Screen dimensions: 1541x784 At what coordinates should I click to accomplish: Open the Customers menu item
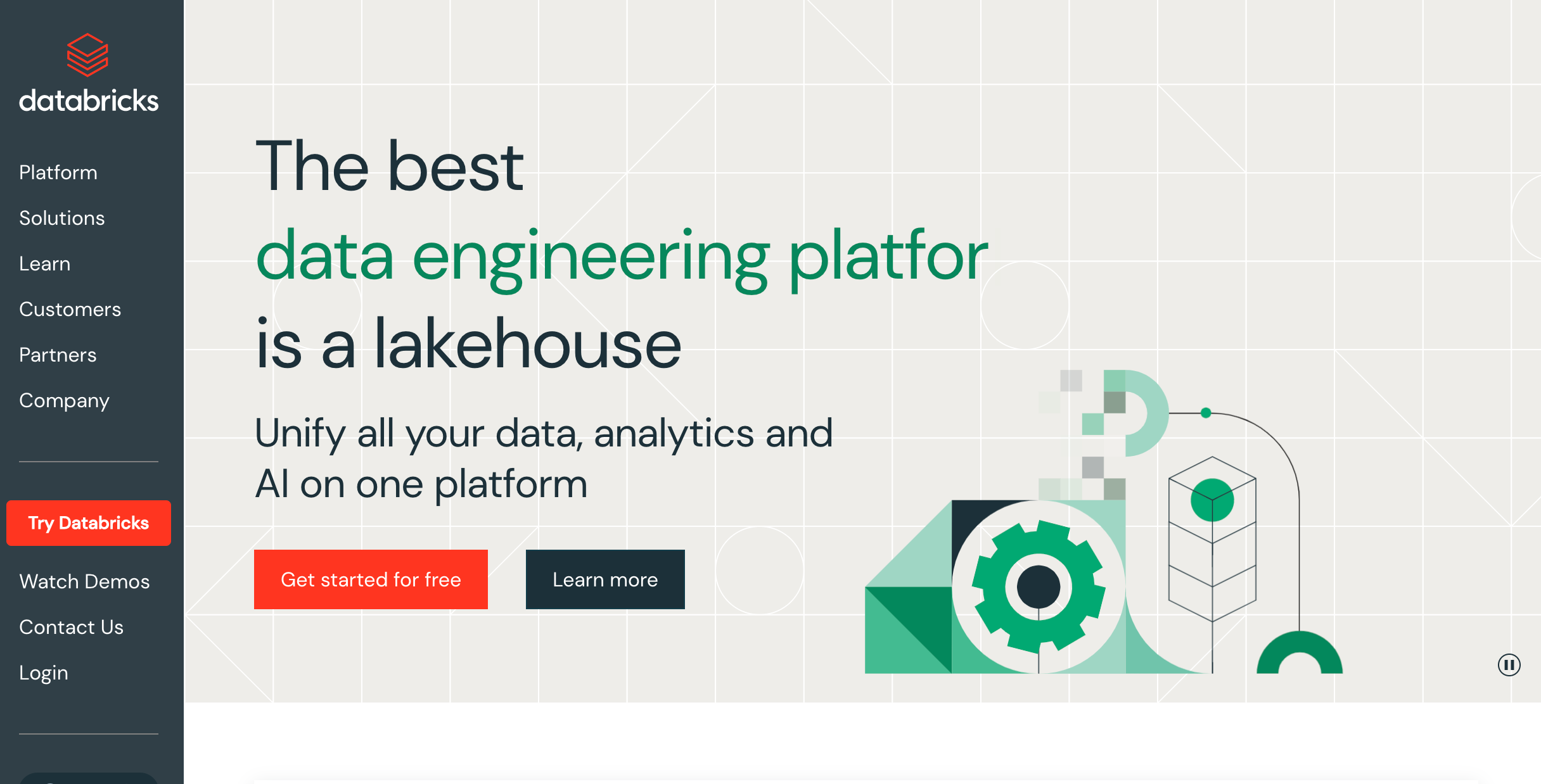(x=70, y=309)
